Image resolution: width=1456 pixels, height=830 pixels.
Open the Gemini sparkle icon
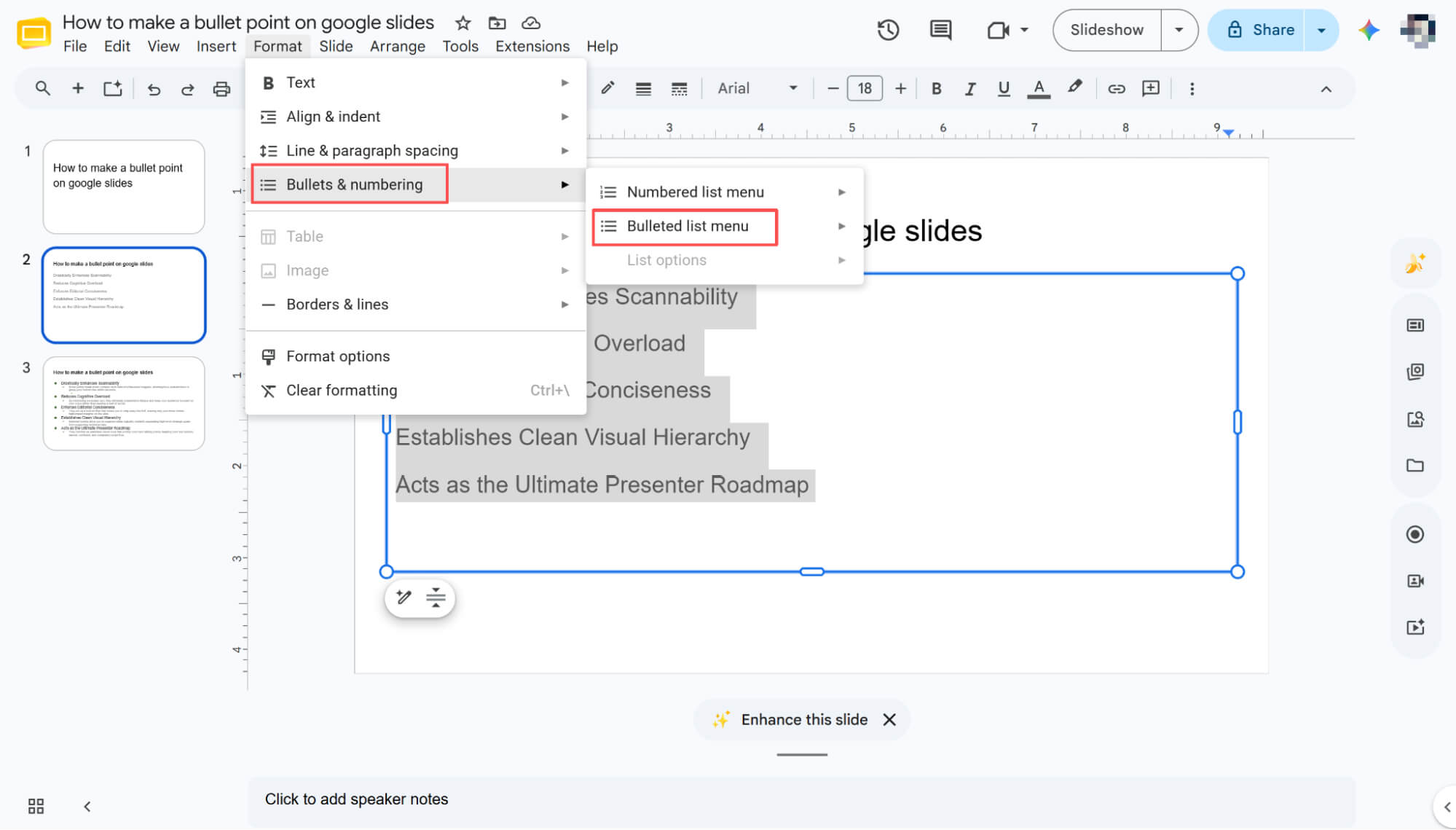(1369, 30)
